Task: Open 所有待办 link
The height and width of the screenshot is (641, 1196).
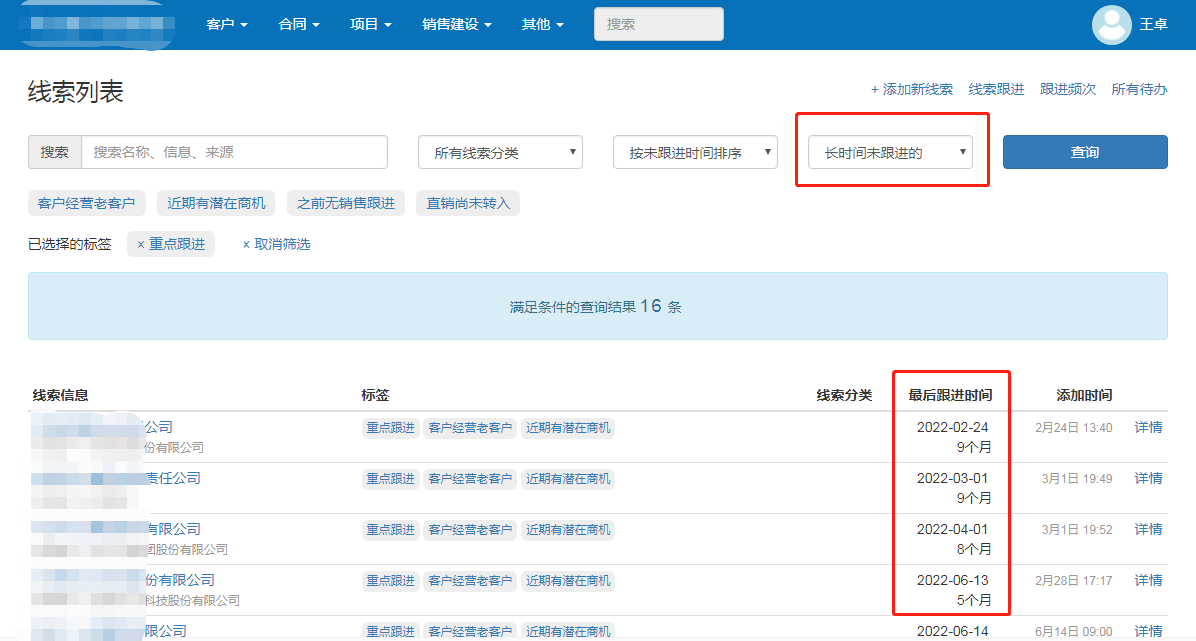Action: click(1139, 89)
